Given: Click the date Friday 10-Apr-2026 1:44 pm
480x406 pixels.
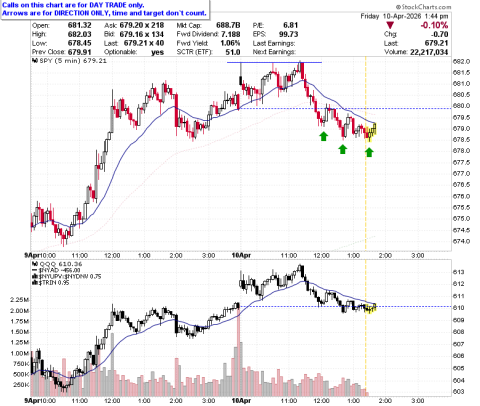Looking at the screenshot, I should coord(404,16).
